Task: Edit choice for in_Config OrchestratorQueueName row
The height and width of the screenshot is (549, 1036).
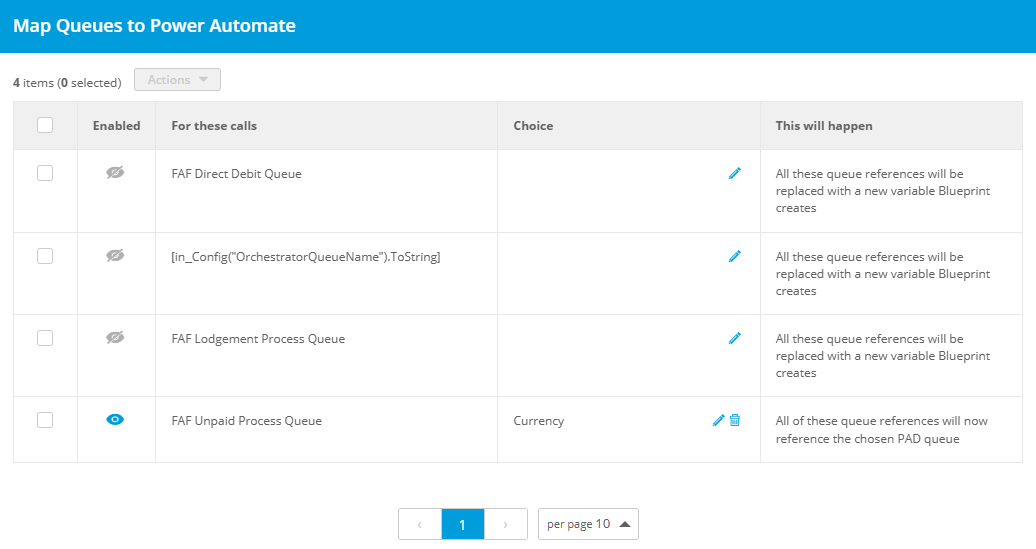Action: point(734,256)
